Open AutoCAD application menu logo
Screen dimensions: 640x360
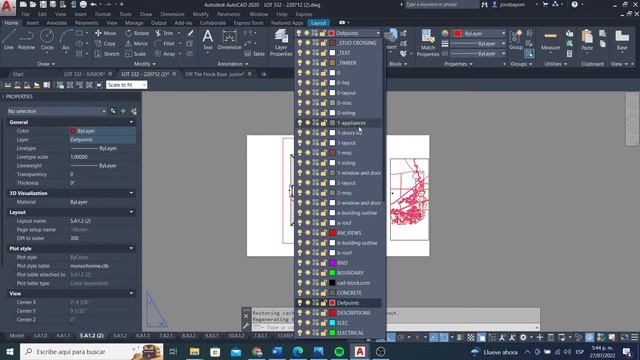pyautogui.click(x=7, y=6)
